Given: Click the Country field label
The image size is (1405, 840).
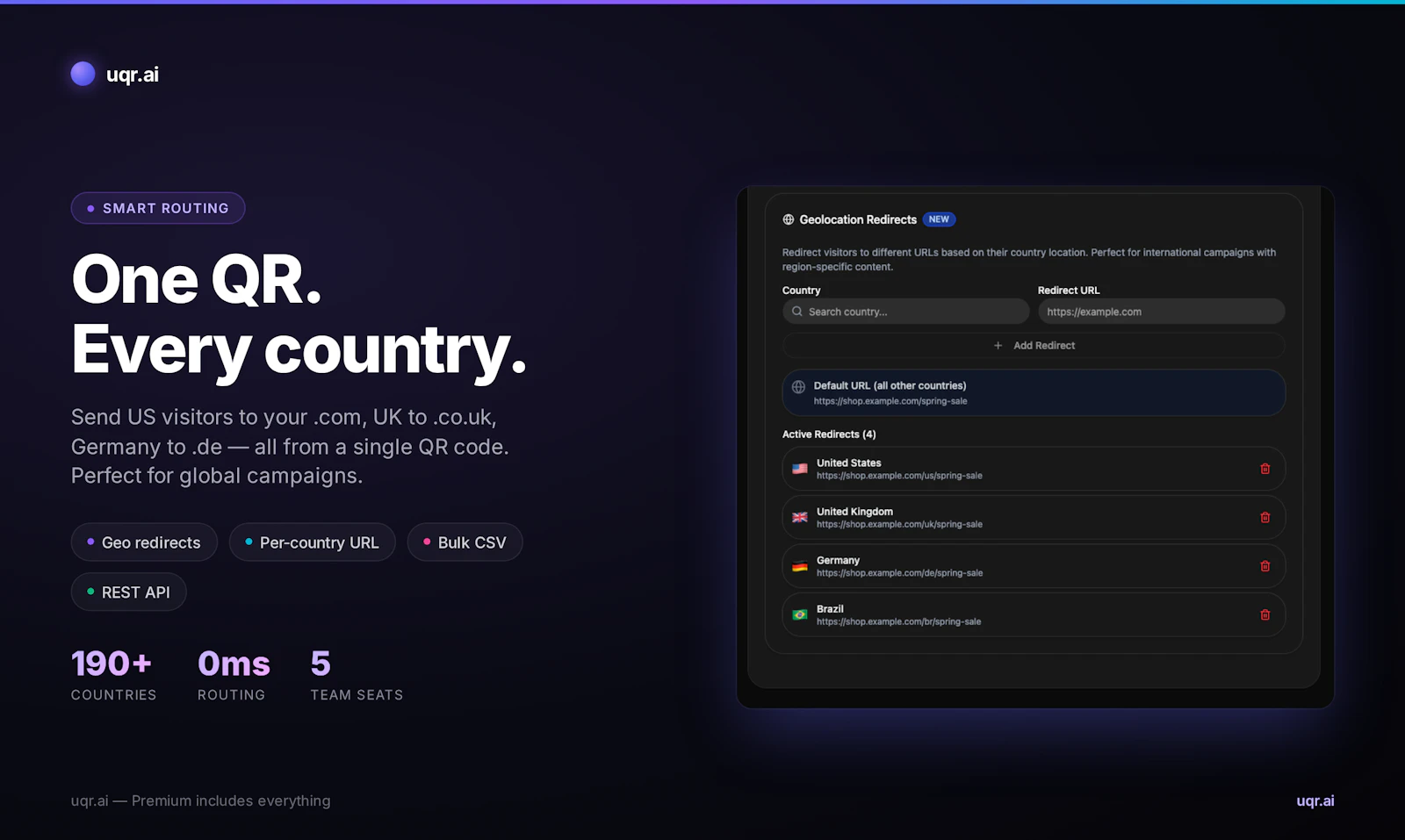Looking at the screenshot, I should coord(801,291).
